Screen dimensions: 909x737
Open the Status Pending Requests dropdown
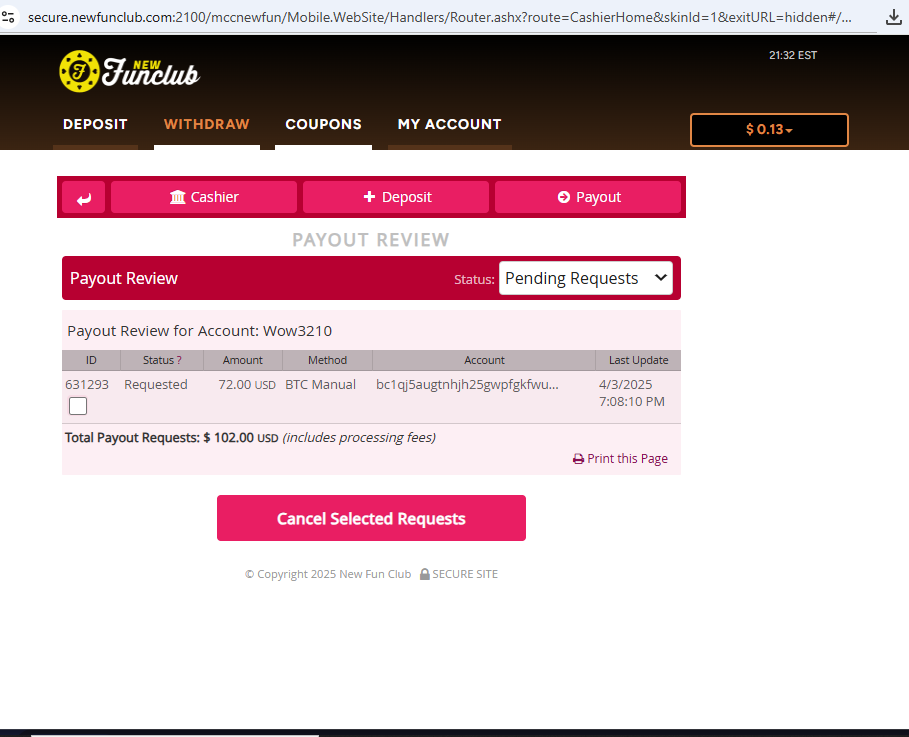point(586,278)
